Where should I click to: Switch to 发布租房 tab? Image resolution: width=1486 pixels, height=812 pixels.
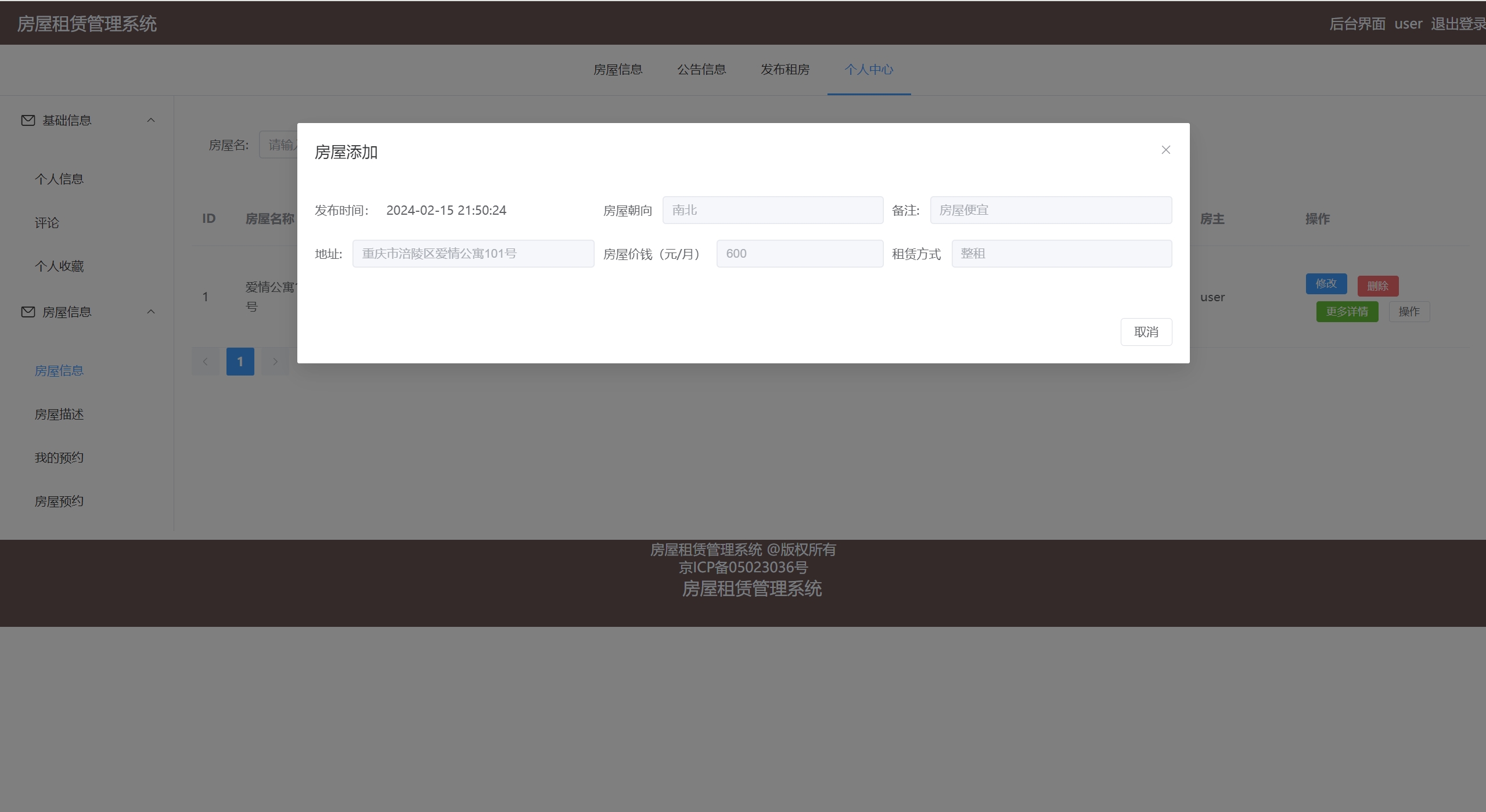pos(785,70)
